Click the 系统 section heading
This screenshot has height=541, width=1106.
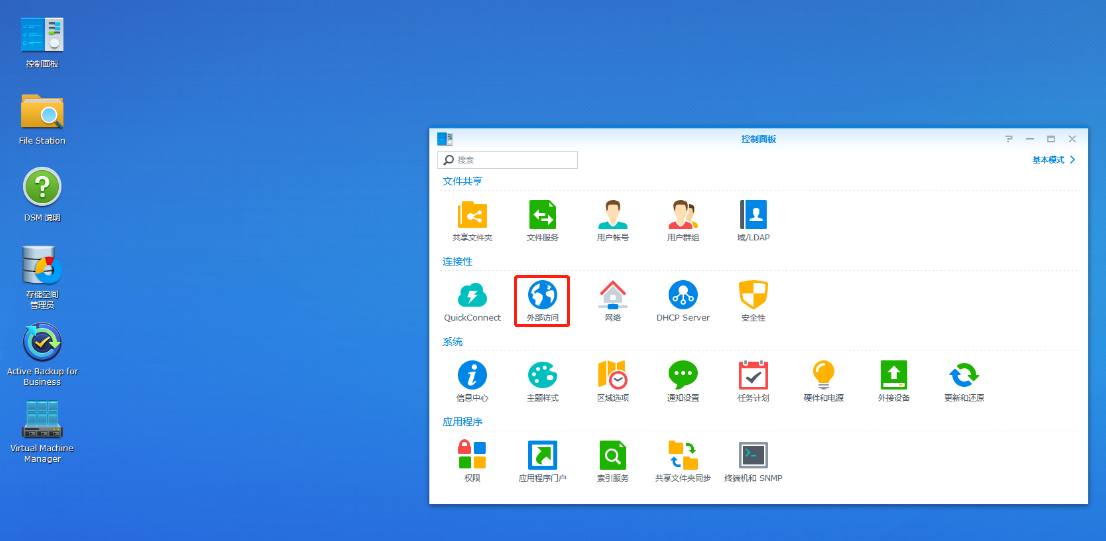coord(452,342)
